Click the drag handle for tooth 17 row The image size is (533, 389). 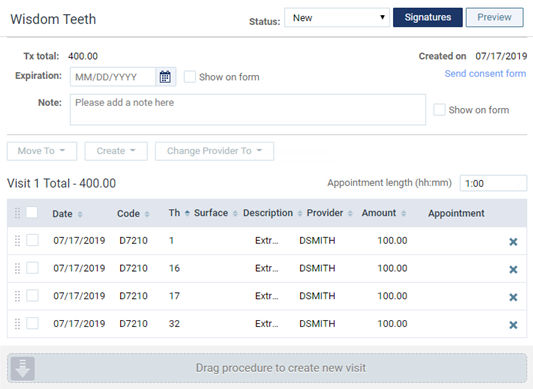coord(17,296)
